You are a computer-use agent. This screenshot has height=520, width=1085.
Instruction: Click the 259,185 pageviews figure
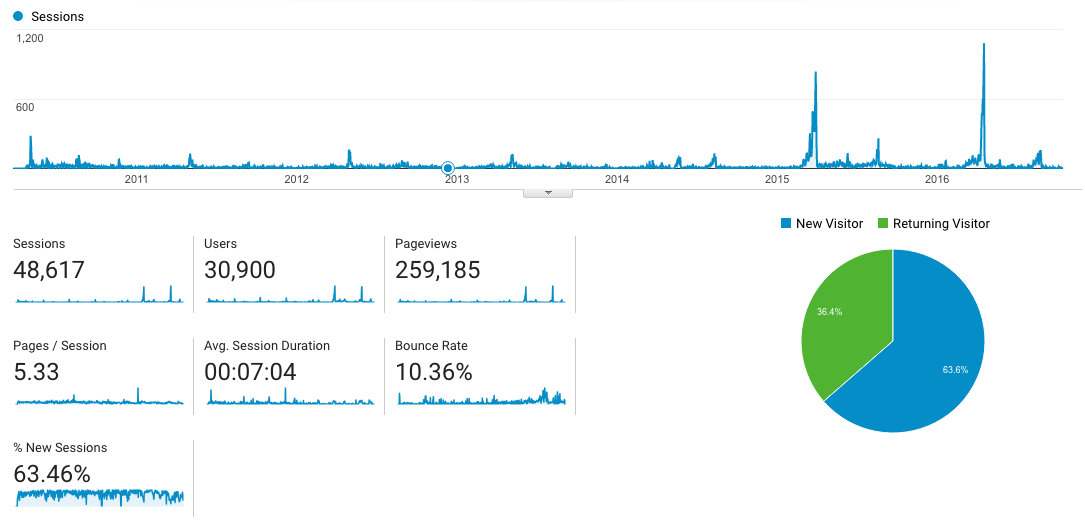coord(437,270)
